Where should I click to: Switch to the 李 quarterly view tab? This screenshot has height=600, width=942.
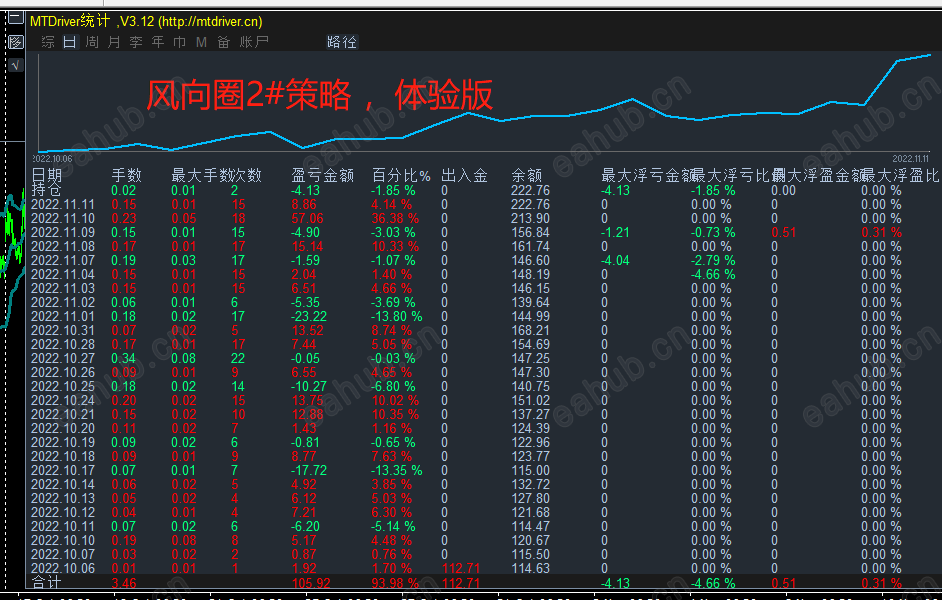[x=134, y=42]
